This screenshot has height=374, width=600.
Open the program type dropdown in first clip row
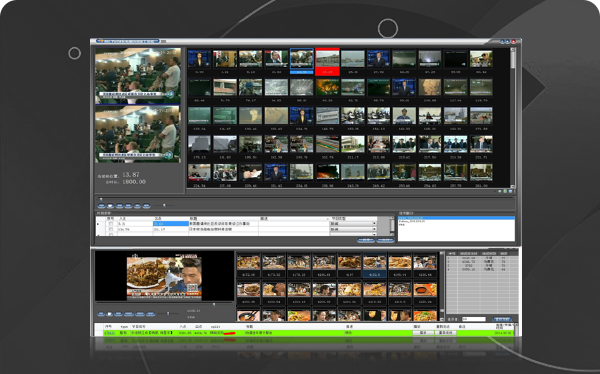pyautogui.click(x=374, y=224)
